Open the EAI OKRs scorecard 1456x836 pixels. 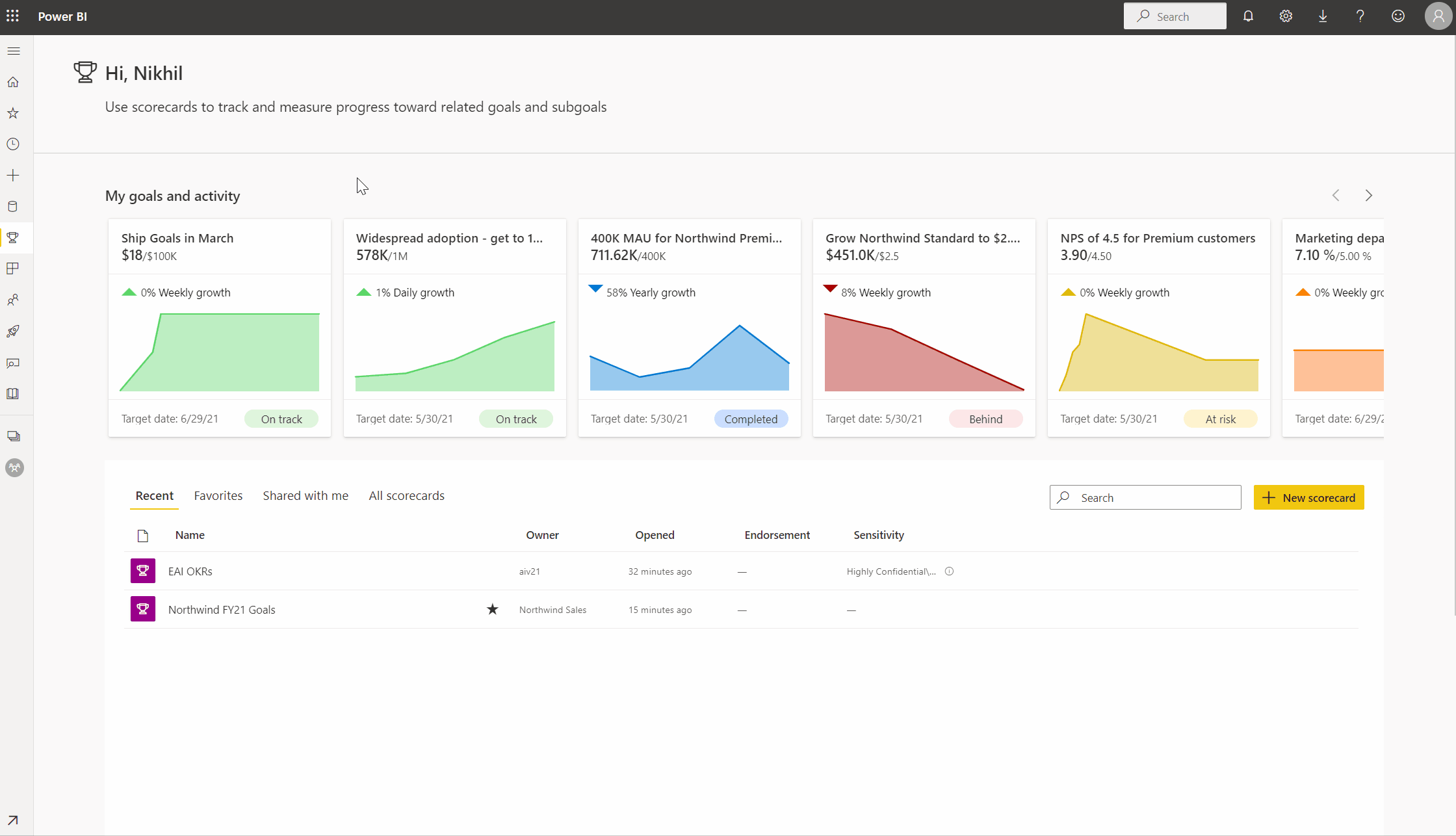click(x=190, y=571)
